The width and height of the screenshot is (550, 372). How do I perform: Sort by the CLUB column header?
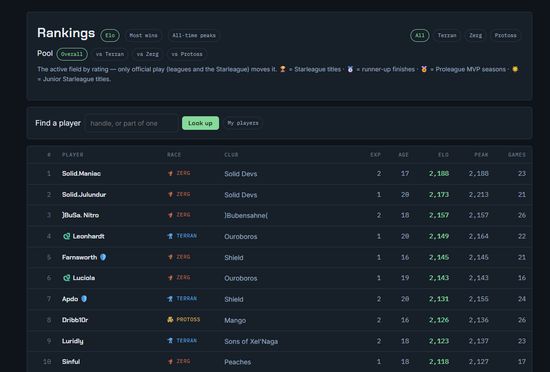(x=231, y=155)
